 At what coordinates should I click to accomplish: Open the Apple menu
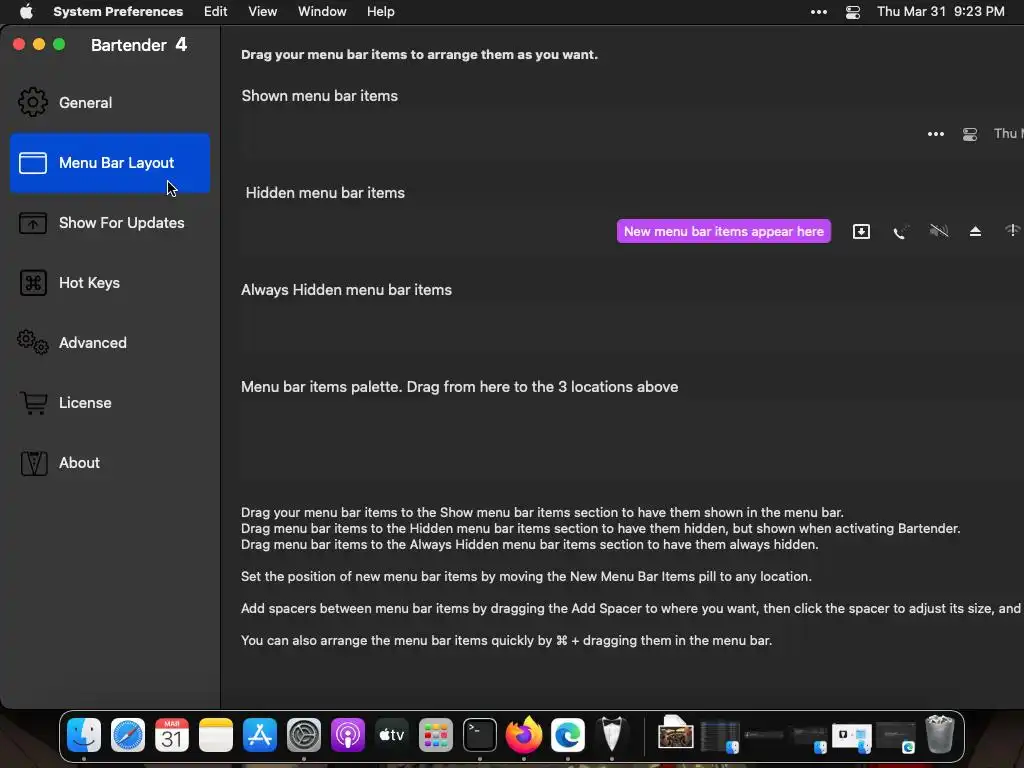[x=26, y=12]
